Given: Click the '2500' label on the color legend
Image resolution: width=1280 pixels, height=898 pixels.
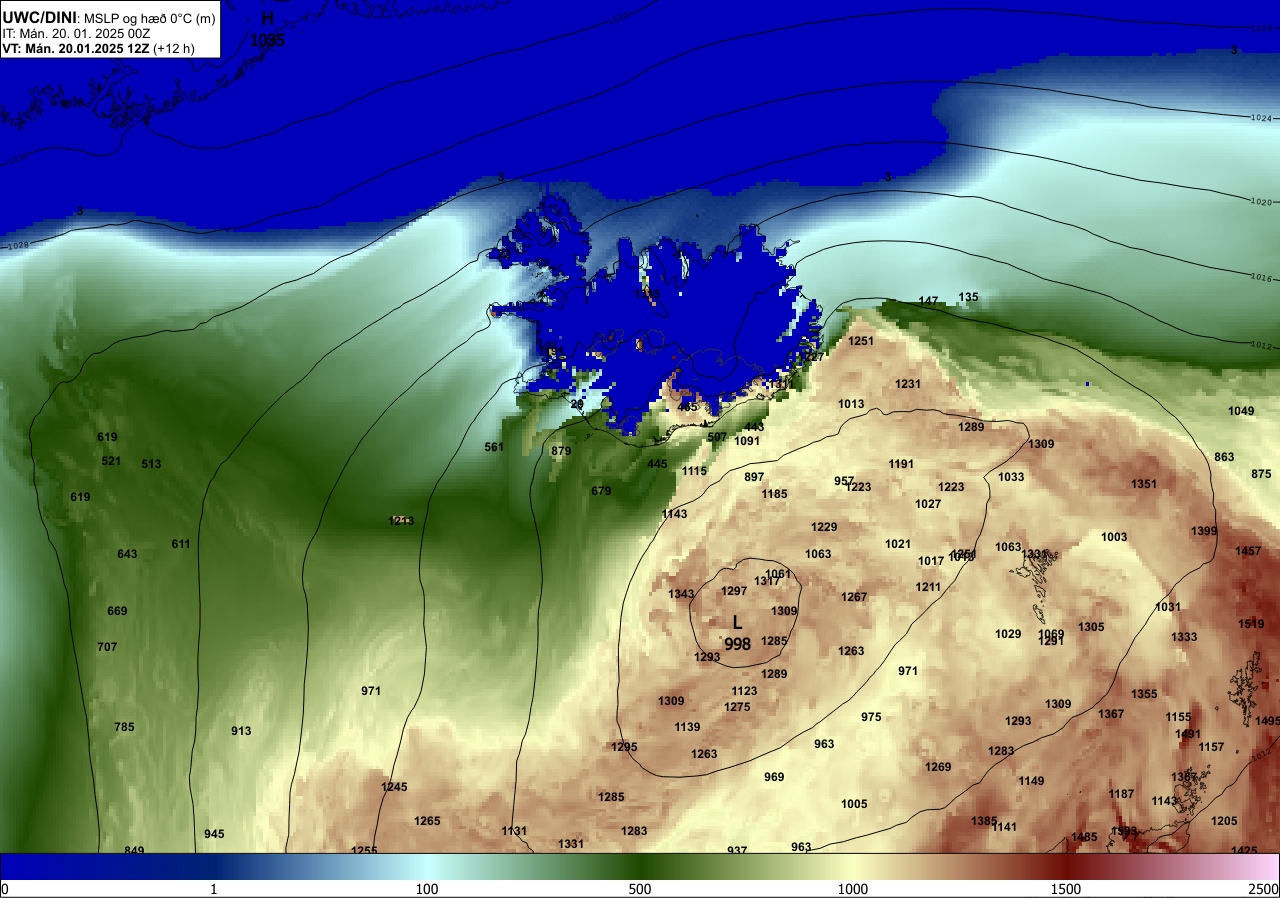Looking at the screenshot, I should pos(1265,889).
